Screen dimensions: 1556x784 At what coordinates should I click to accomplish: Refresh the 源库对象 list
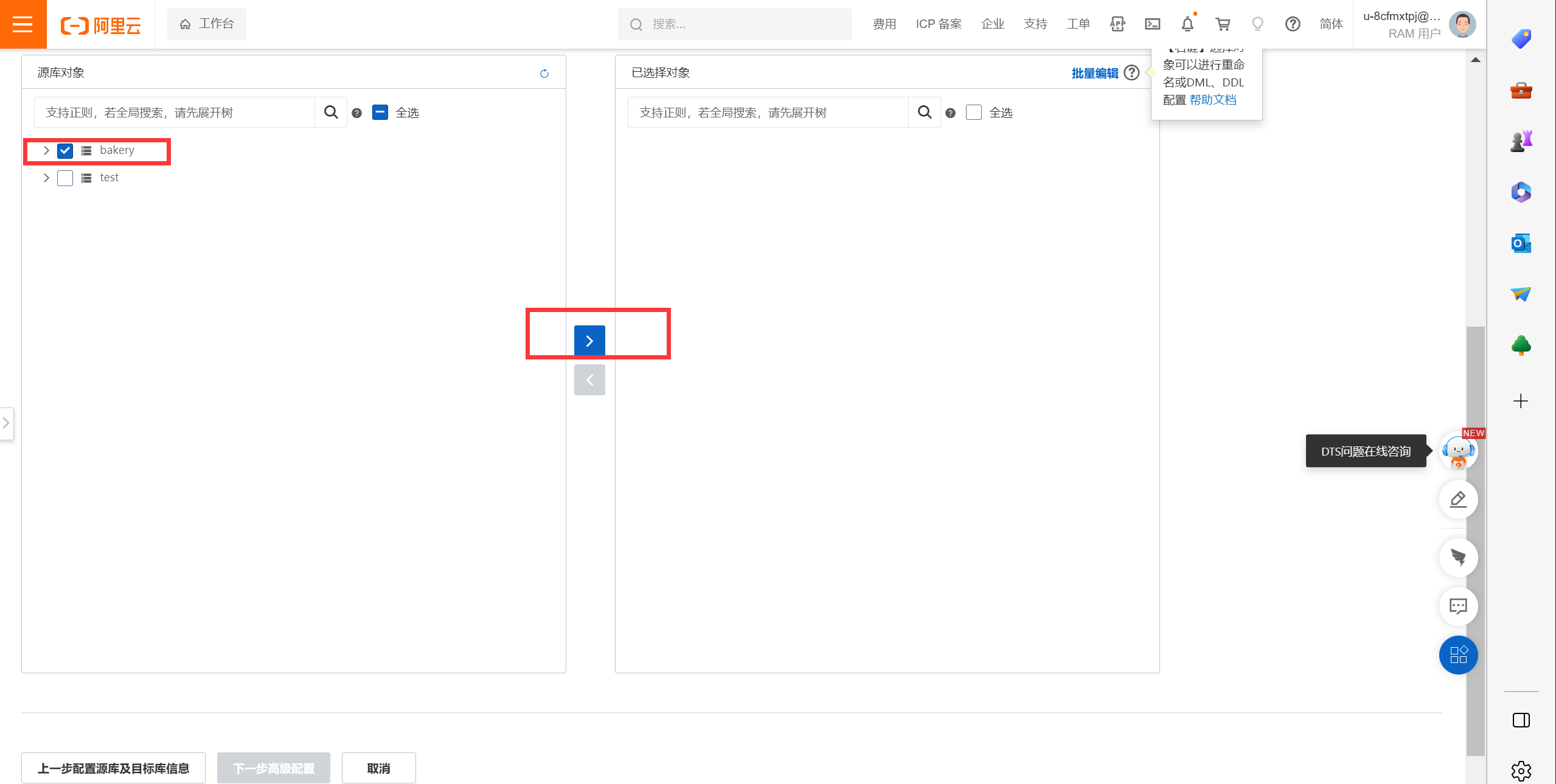pyautogui.click(x=544, y=74)
